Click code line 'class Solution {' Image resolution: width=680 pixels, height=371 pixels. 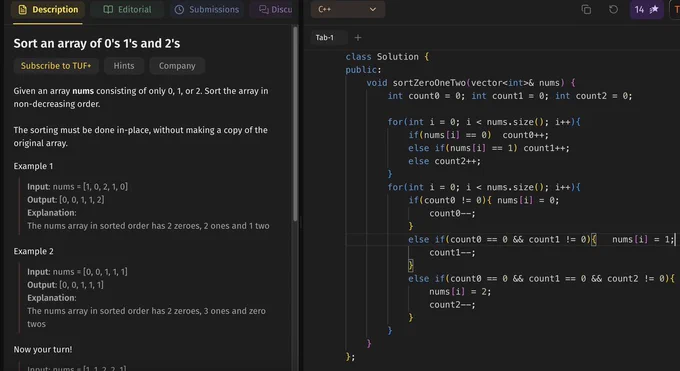387,57
